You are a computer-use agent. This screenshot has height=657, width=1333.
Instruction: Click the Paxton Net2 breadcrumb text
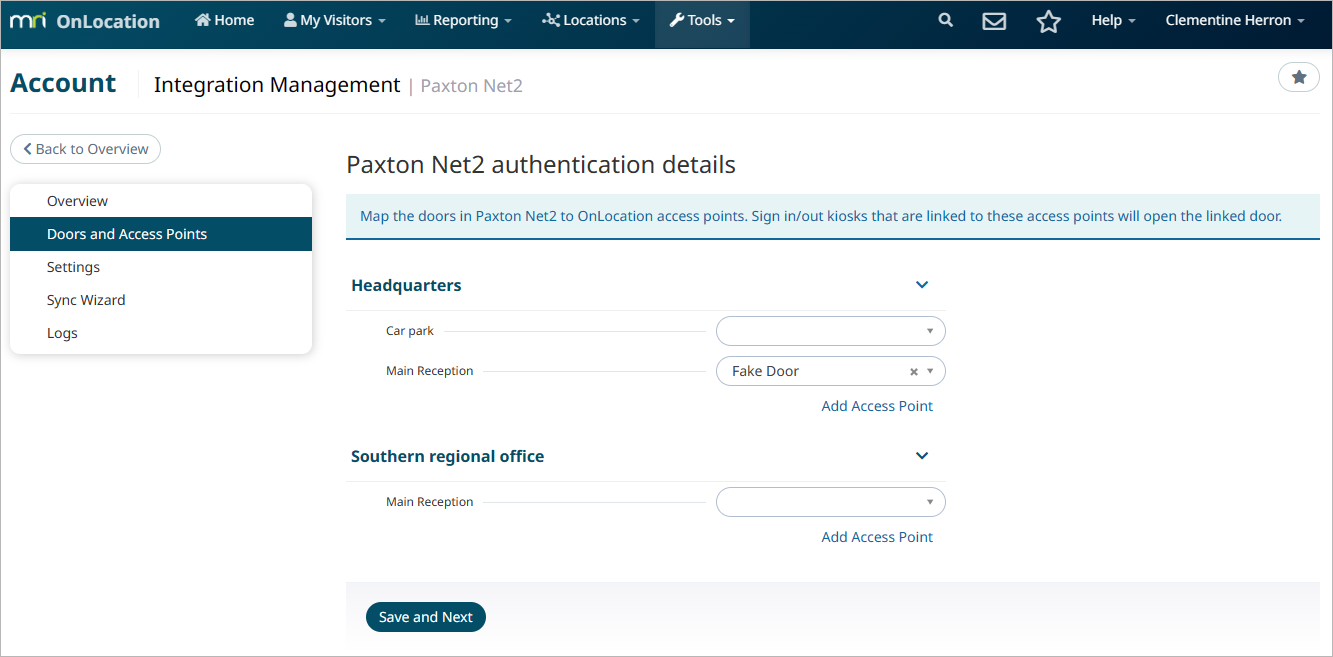471,86
